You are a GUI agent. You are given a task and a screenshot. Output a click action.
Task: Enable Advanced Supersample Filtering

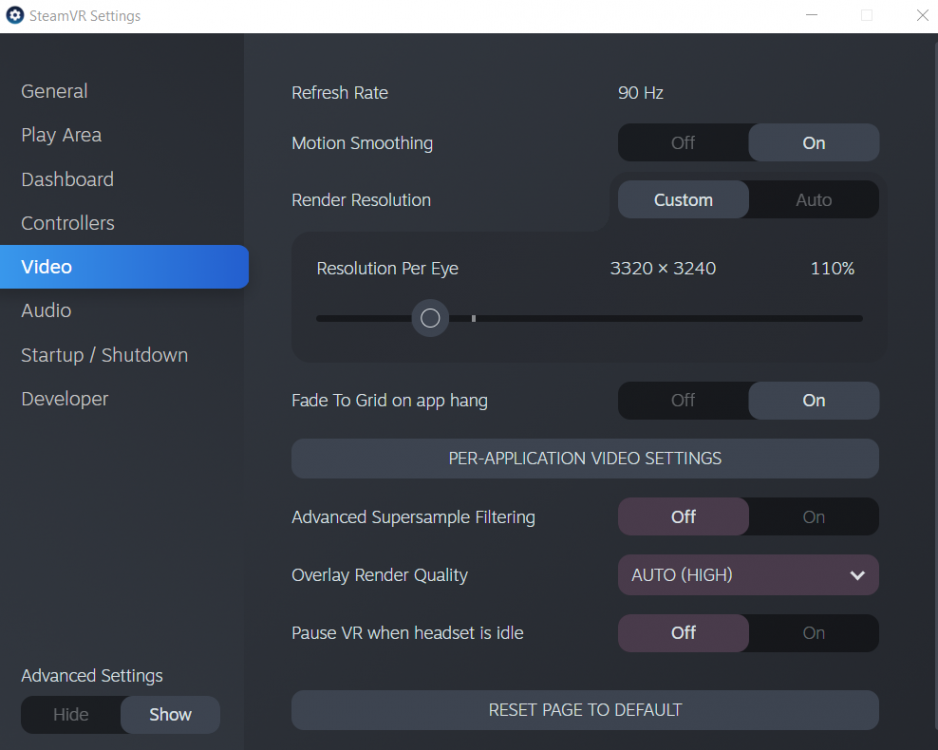pyautogui.click(x=813, y=516)
